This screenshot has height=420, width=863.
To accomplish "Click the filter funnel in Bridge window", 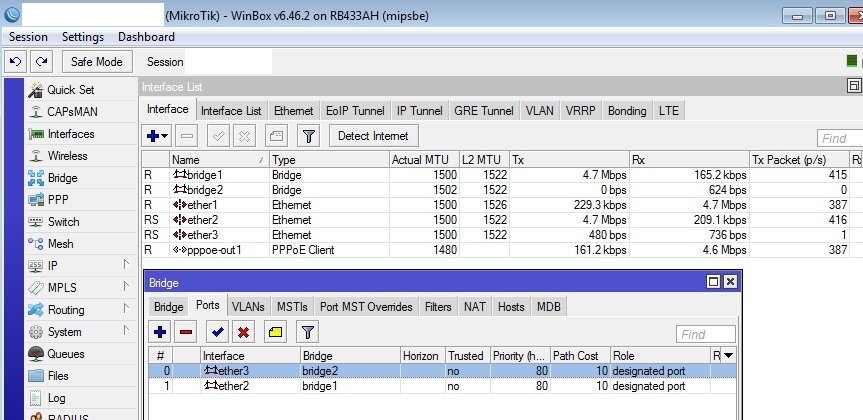I will tap(308, 332).
